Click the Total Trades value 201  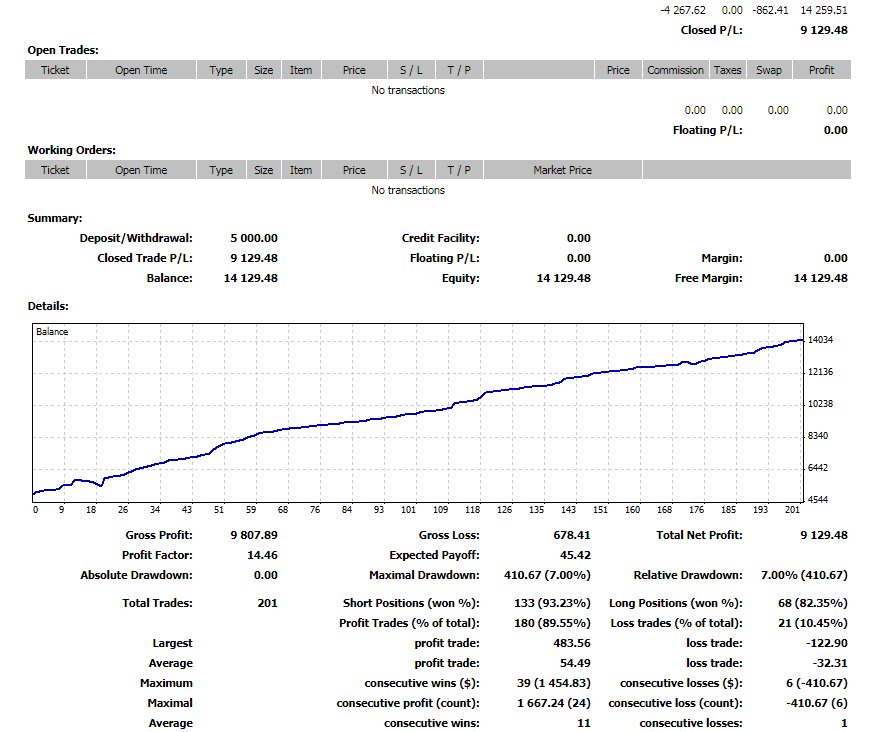pyautogui.click(x=267, y=603)
